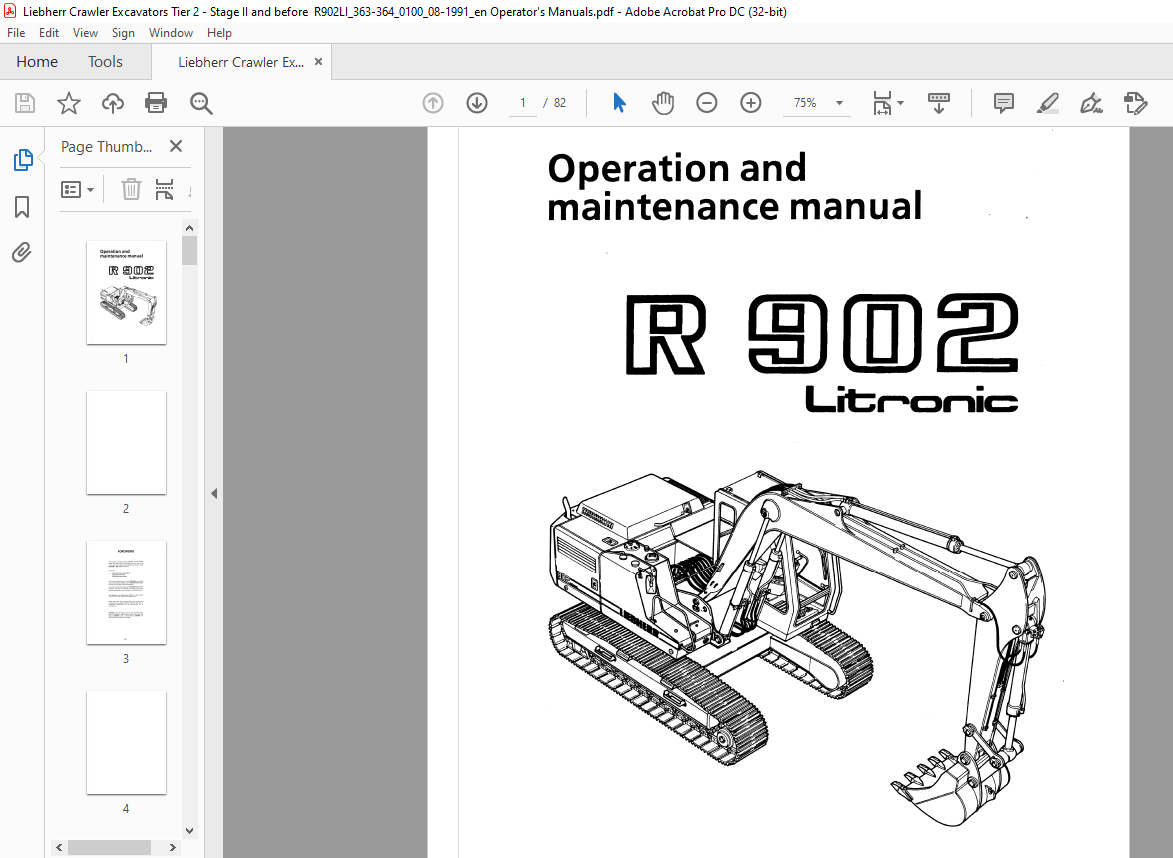Image resolution: width=1173 pixels, height=858 pixels.
Task: Switch to the Tools tab
Action: (105, 62)
